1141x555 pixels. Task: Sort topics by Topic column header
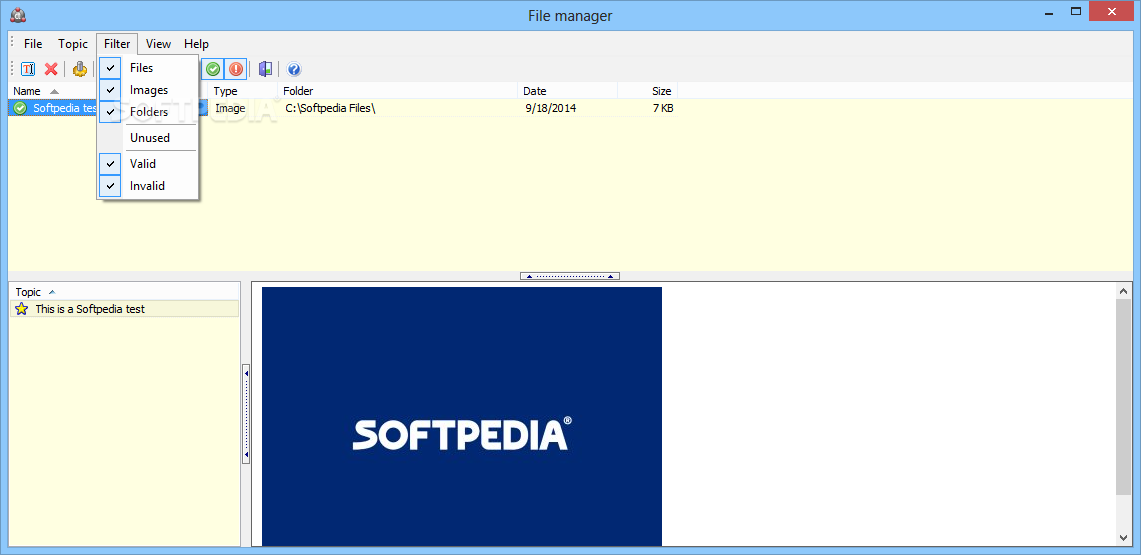tap(124, 292)
